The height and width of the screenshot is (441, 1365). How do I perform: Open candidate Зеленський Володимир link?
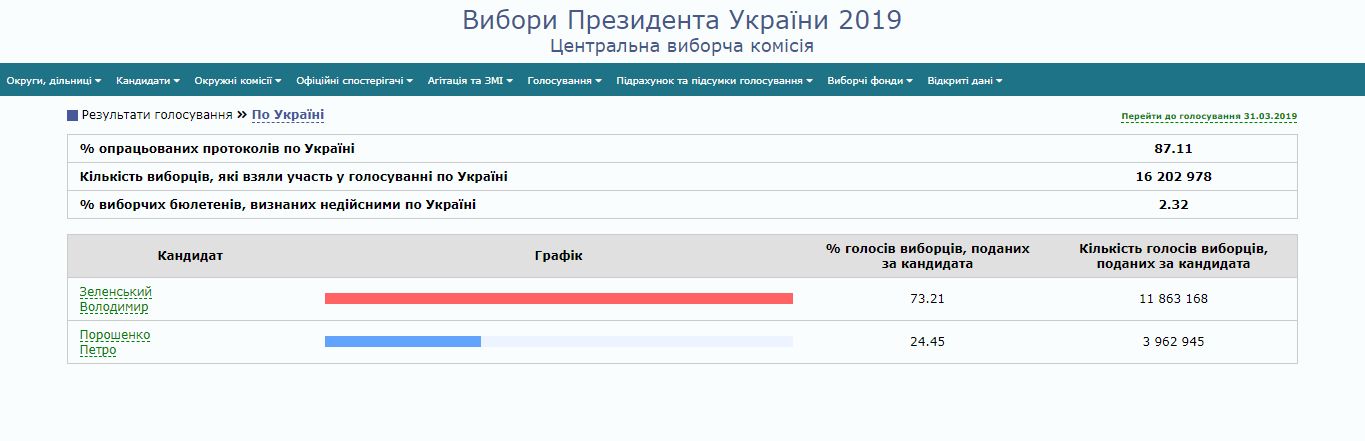(115, 299)
